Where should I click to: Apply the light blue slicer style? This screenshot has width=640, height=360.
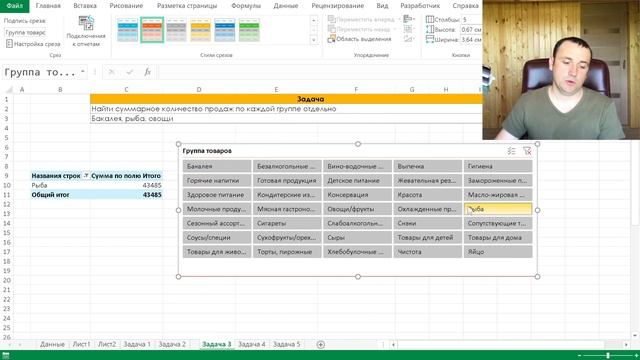pyautogui.click(x=128, y=30)
